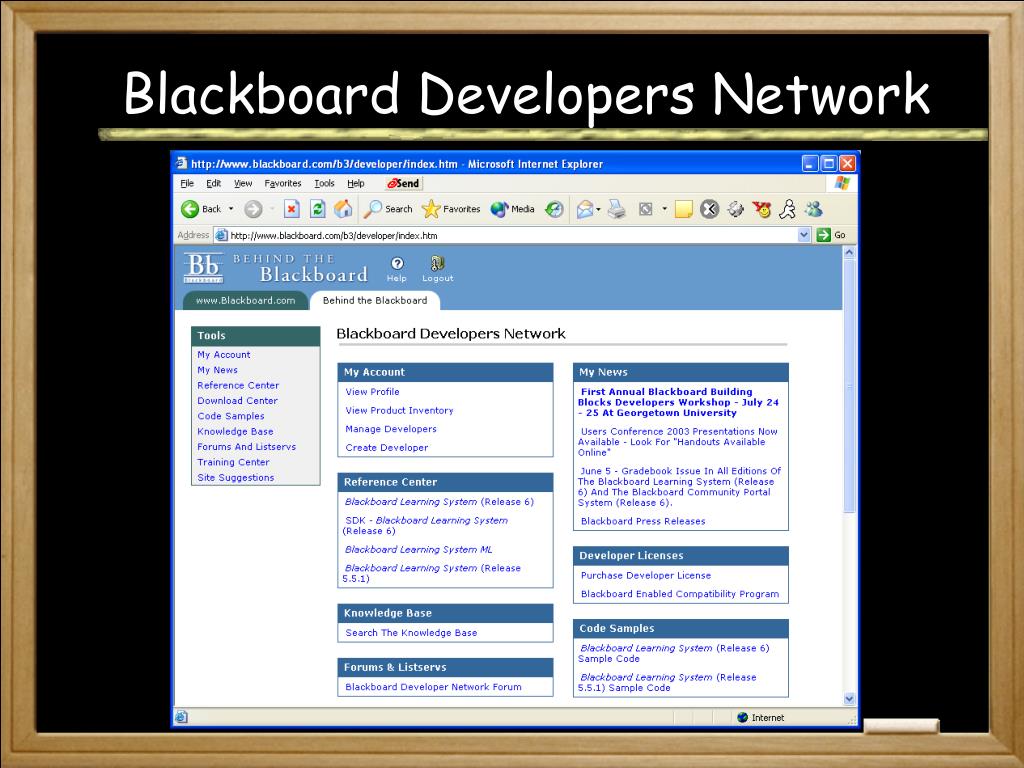Expand the Back button dropdown arrow
1024x768 pixels.
231,209
